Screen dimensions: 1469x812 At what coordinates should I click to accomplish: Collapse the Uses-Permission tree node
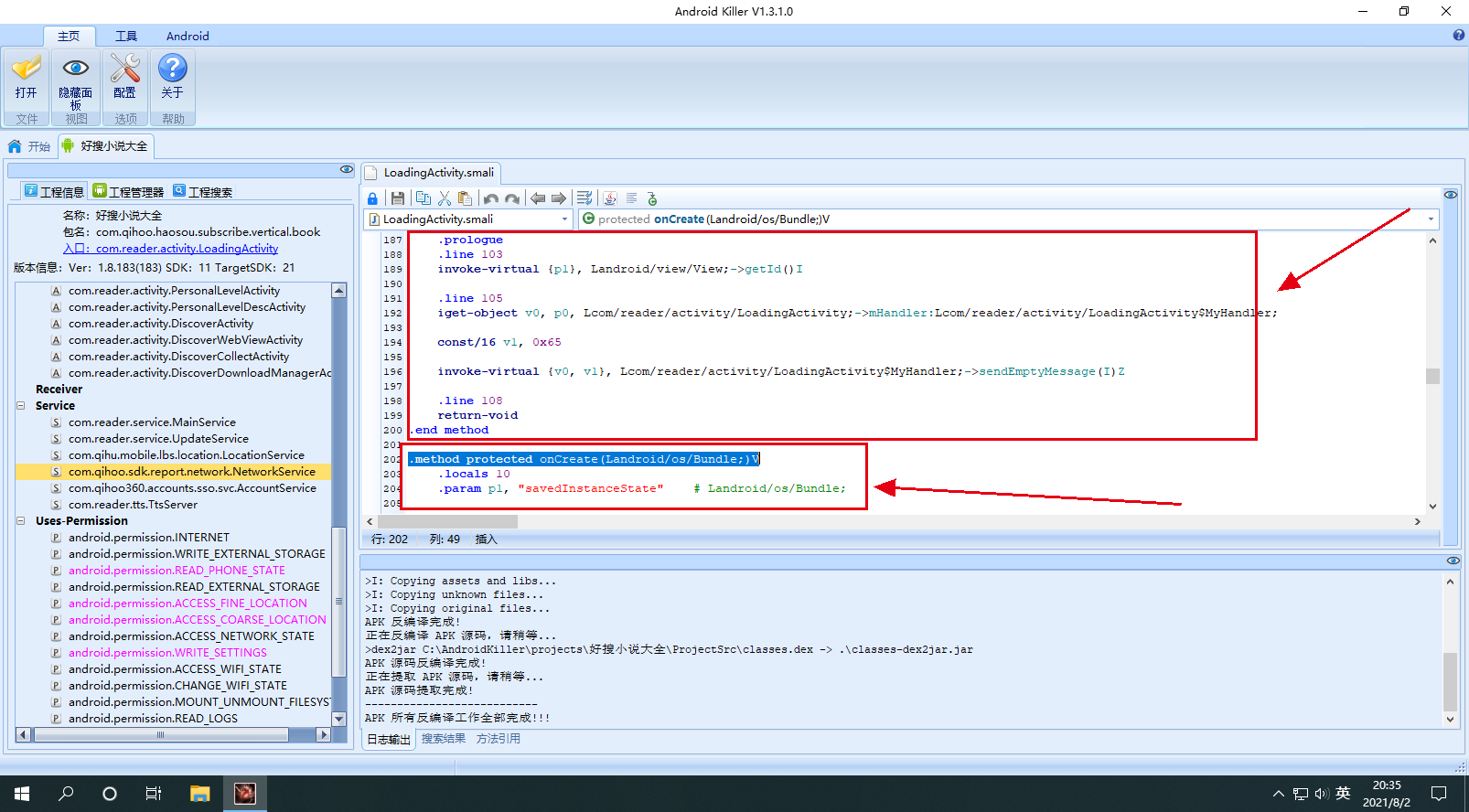coord(20,520)
